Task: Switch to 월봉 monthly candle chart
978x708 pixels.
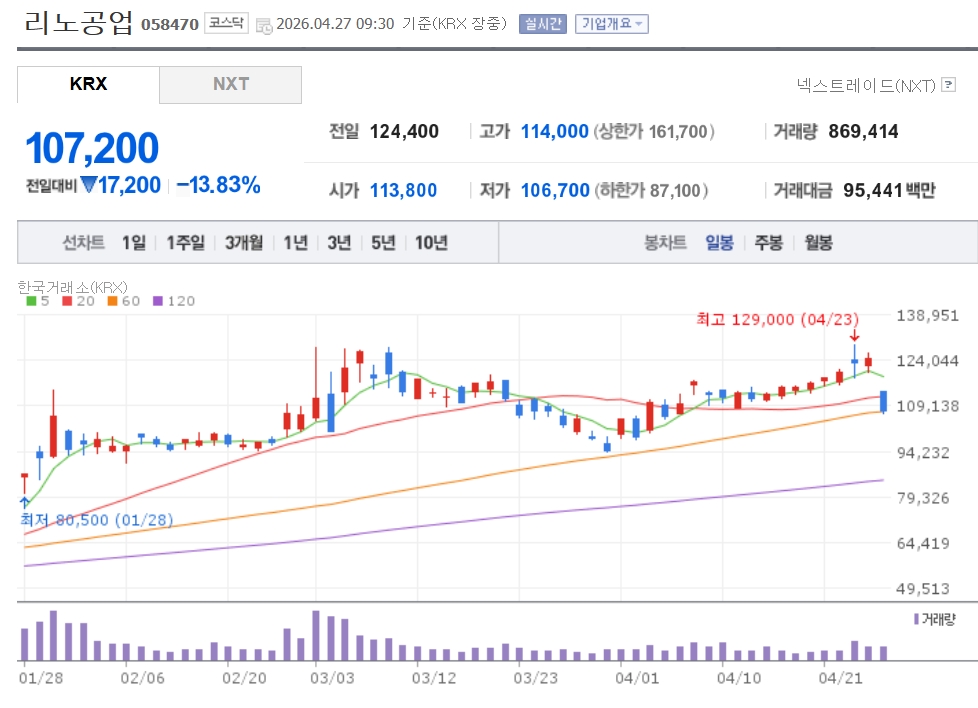Action: click(818, 242)
